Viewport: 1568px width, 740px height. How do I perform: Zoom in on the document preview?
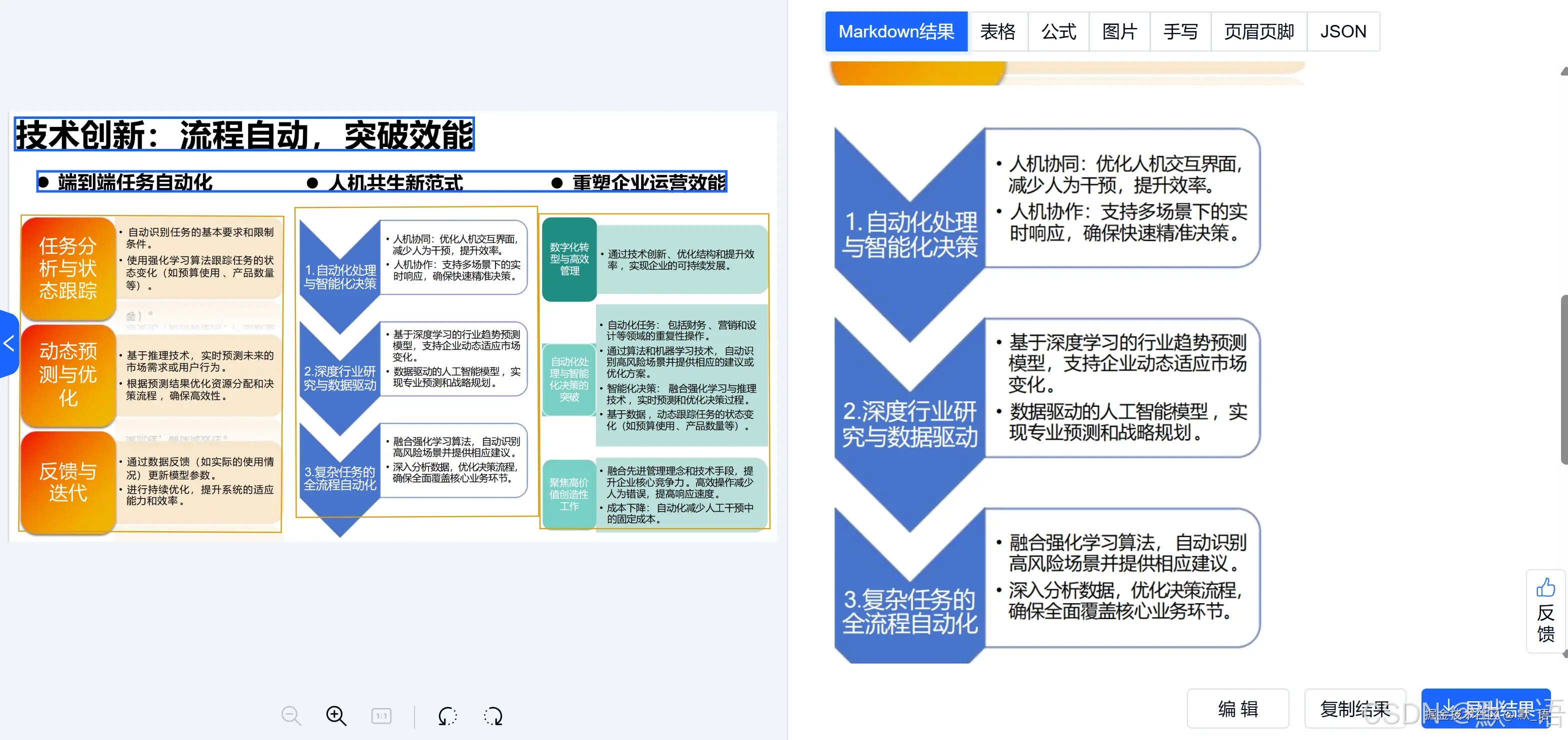coord(335,716)
